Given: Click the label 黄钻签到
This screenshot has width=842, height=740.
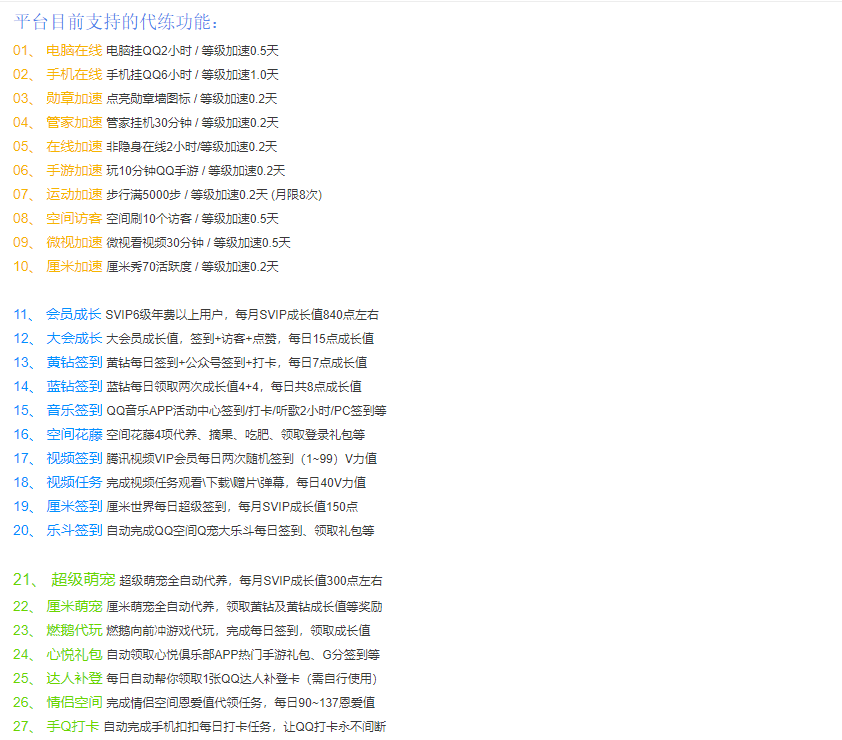Looking at the screenshot, I should (74, 362).
